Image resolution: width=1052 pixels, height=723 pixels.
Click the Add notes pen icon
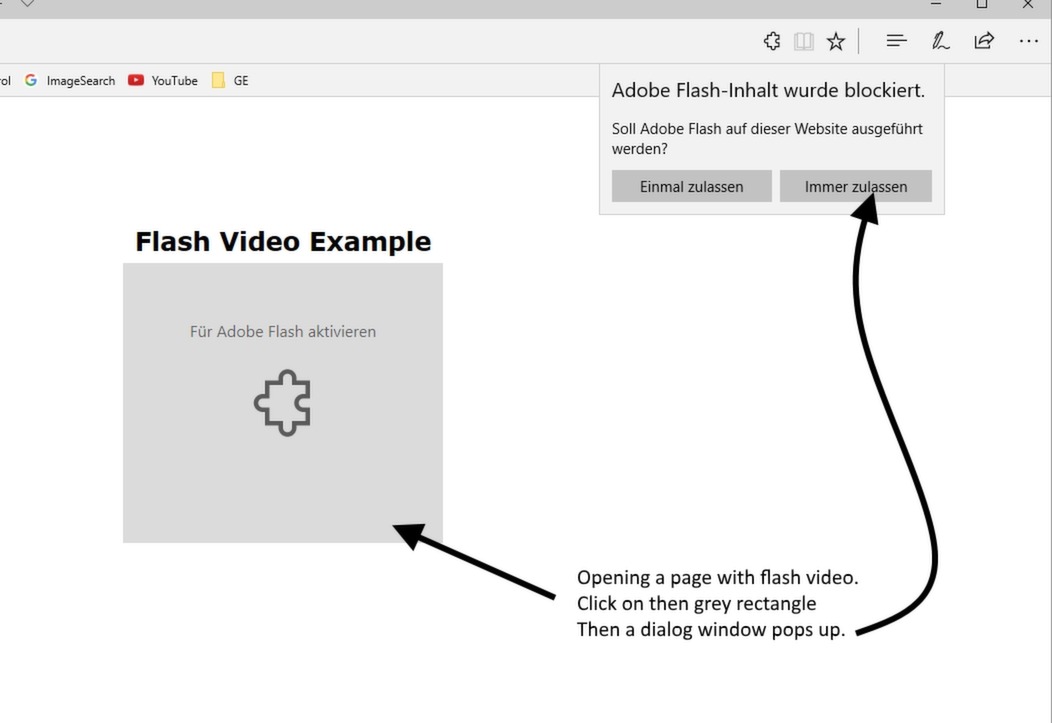coord(940,41)
